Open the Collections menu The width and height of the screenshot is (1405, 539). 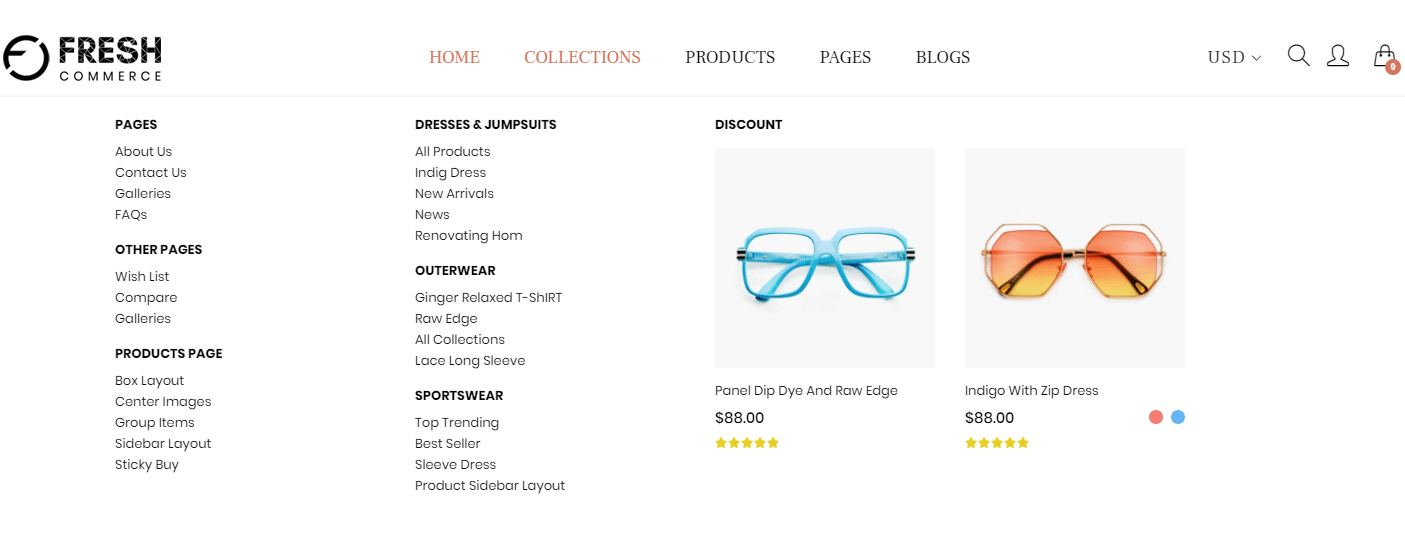(582, 58)
